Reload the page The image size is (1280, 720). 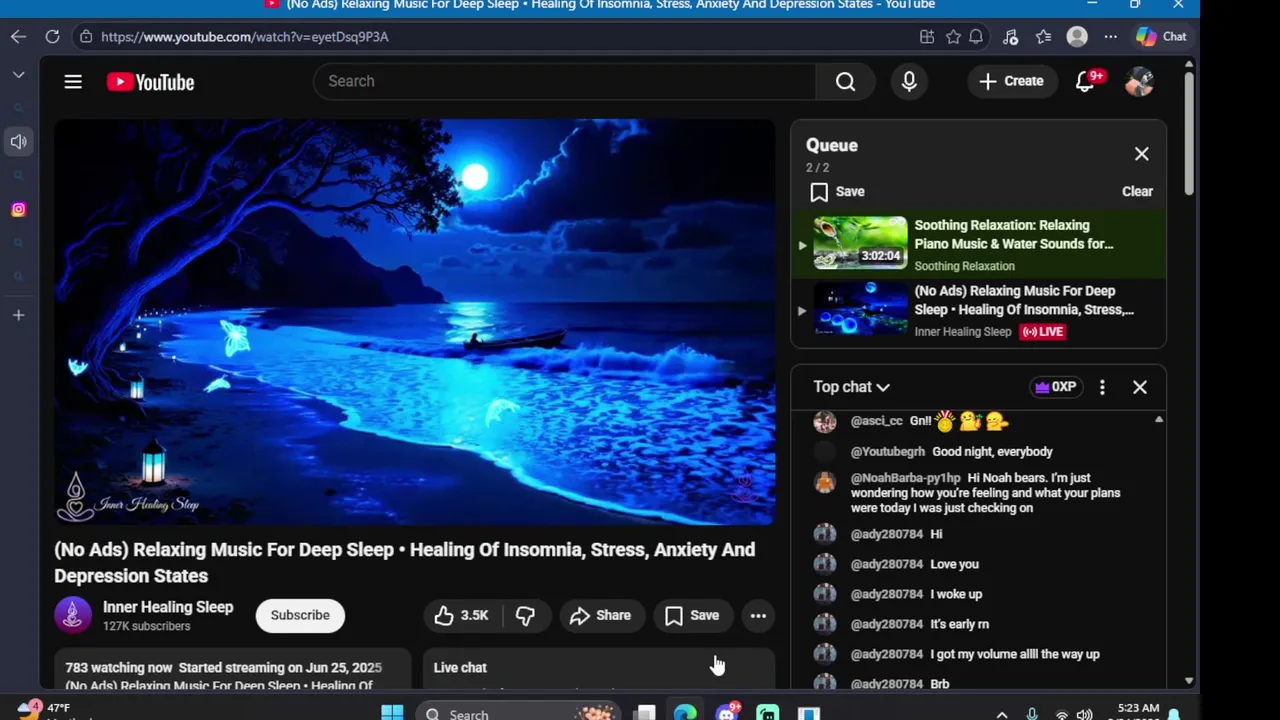[x=52, y=37]
